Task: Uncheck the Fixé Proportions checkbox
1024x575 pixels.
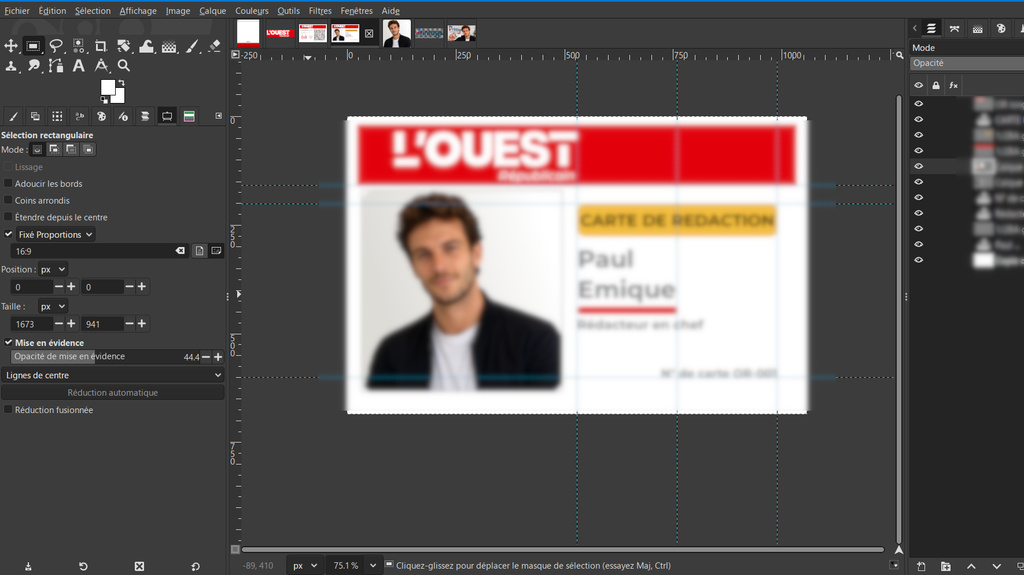Action: (x=8, y=234)
